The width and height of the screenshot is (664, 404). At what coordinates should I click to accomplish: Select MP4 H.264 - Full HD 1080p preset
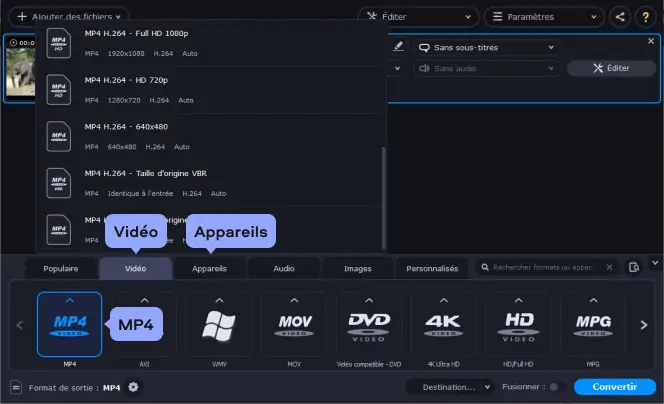(x=210, y=43)
